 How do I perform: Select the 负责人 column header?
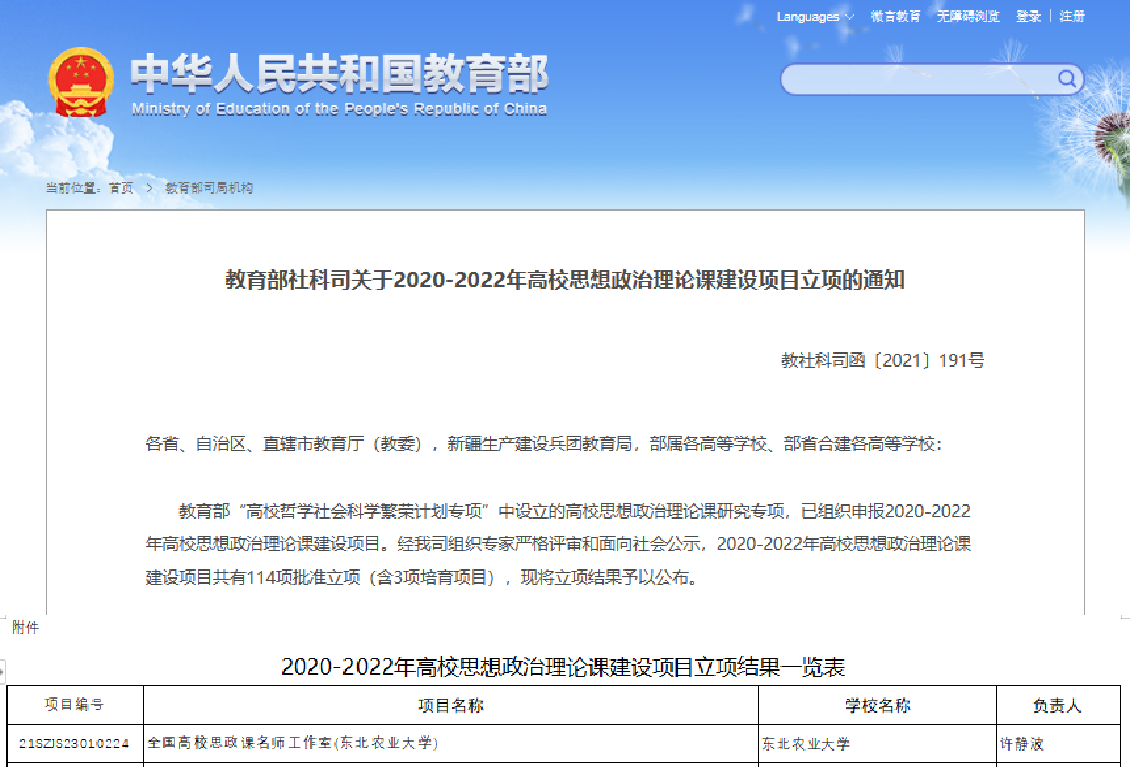pyautogui.click(x=1057, y=705)
